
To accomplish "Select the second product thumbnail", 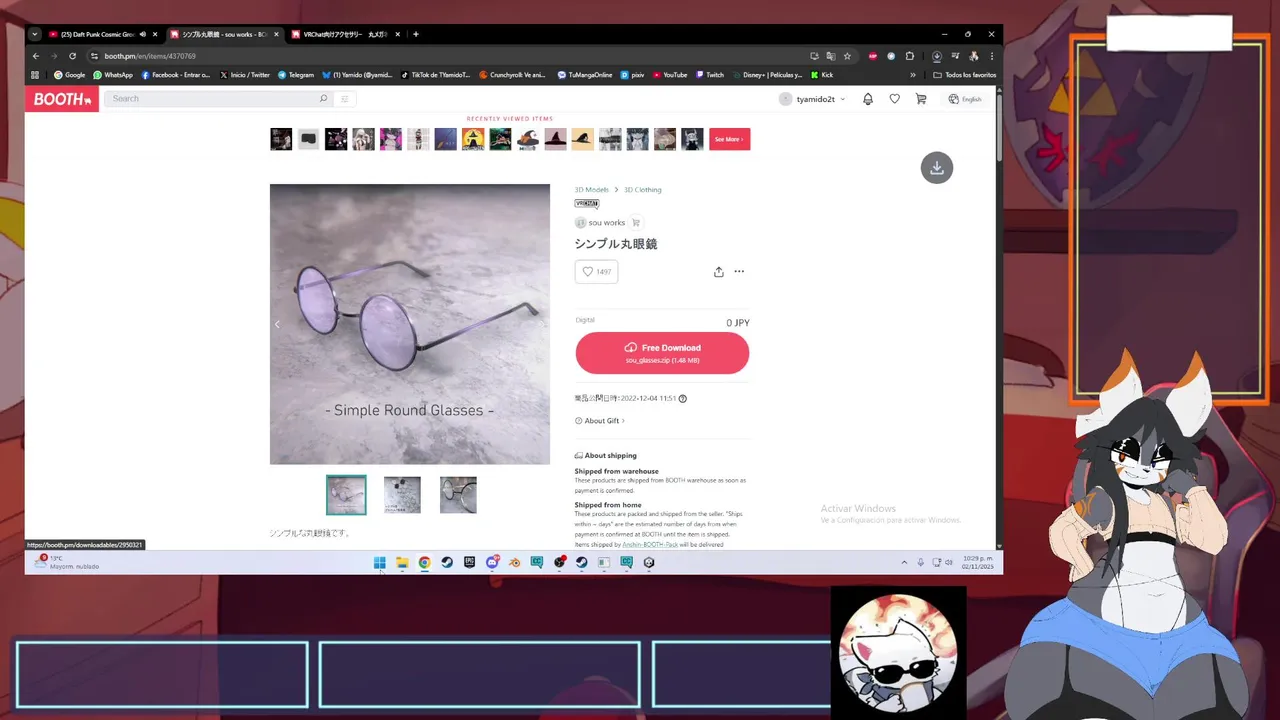I will (402, 495).
